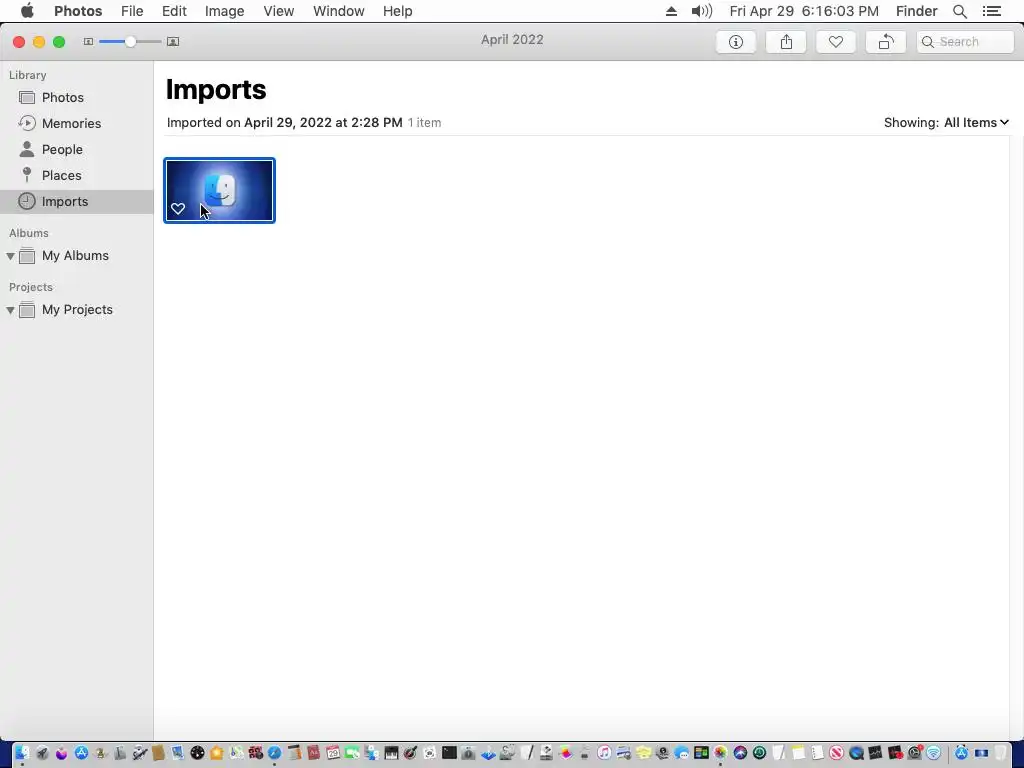This screenshot has width=1024, height=768.
Task: Open the Help menu
Action: pyautogui.click(x=397, y=11)
